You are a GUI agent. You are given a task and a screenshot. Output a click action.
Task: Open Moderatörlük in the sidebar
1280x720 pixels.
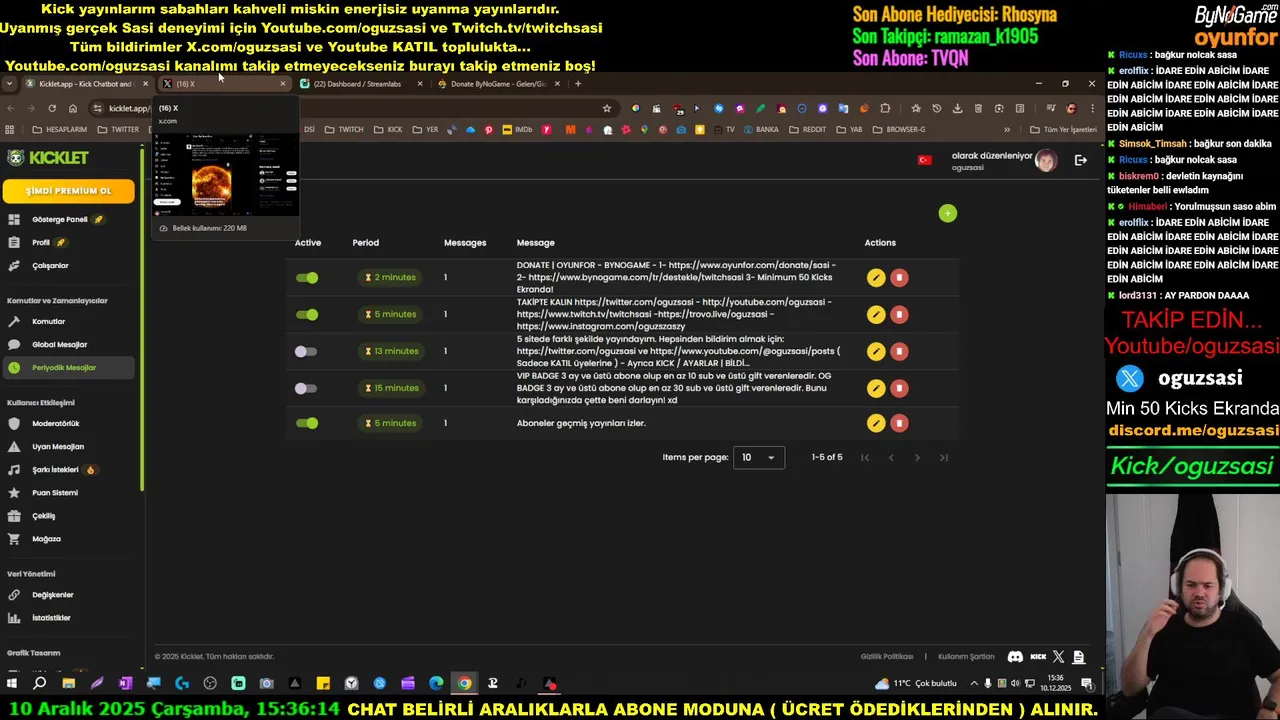pos(55,424)
